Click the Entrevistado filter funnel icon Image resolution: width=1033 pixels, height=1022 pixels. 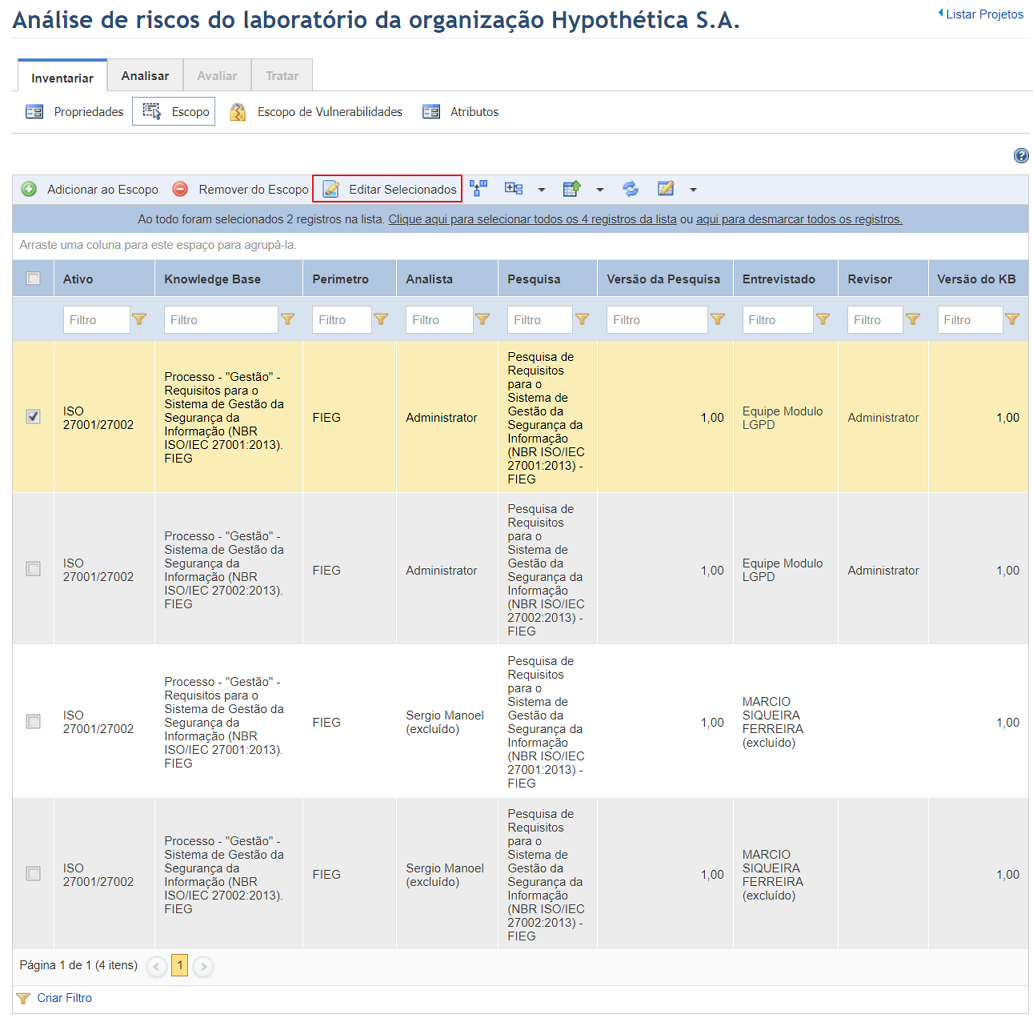823,320
